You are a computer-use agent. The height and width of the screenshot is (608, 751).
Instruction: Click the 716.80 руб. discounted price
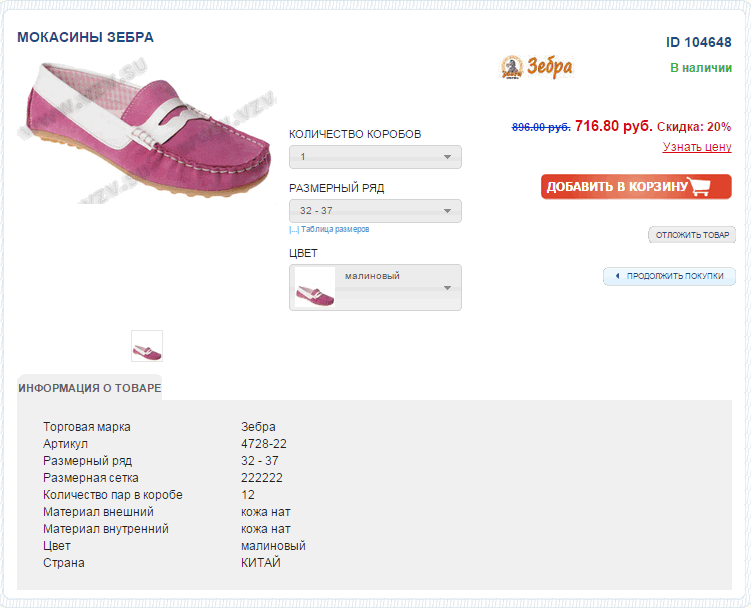[613, 126]
